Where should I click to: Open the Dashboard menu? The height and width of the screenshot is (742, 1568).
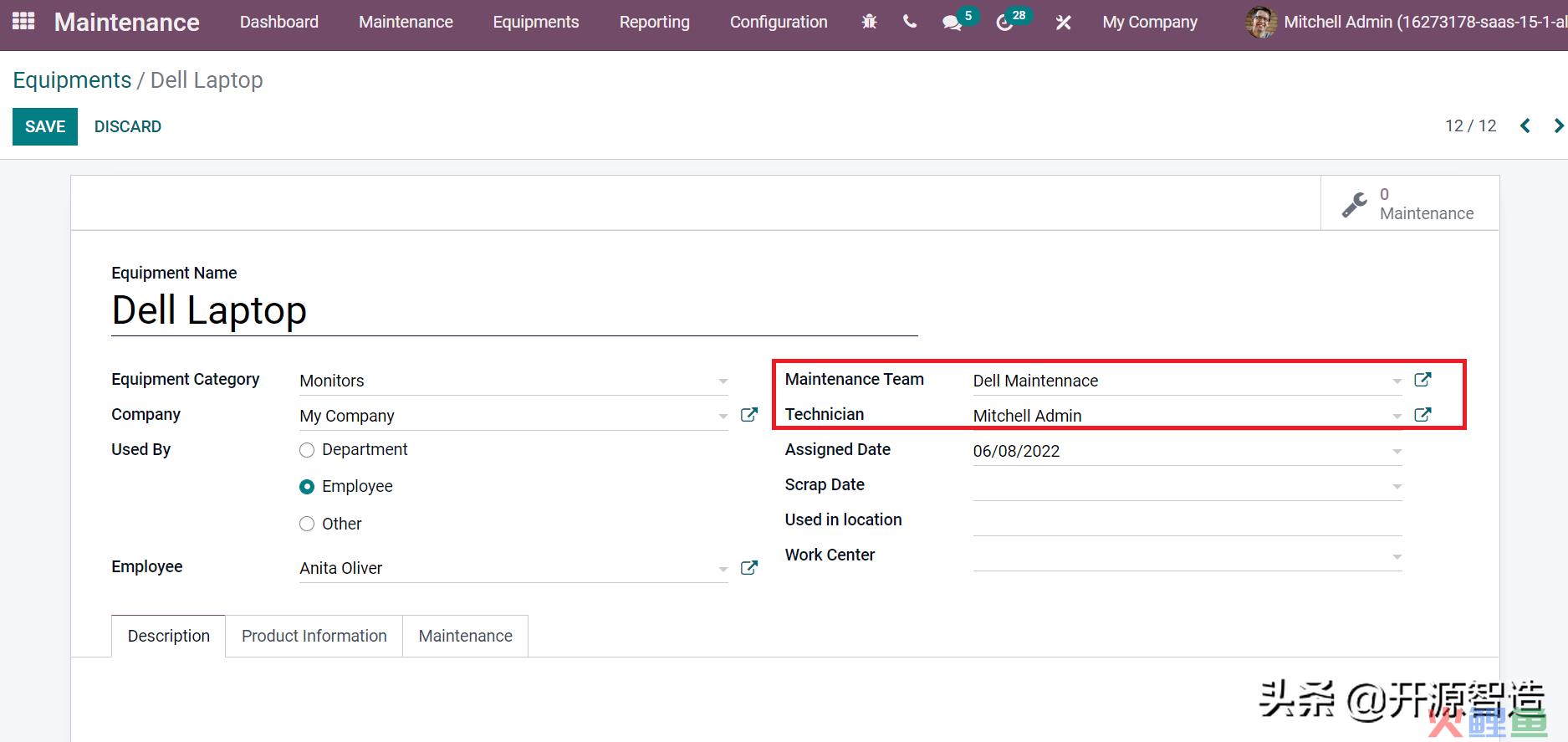click(x=279, y=22)
